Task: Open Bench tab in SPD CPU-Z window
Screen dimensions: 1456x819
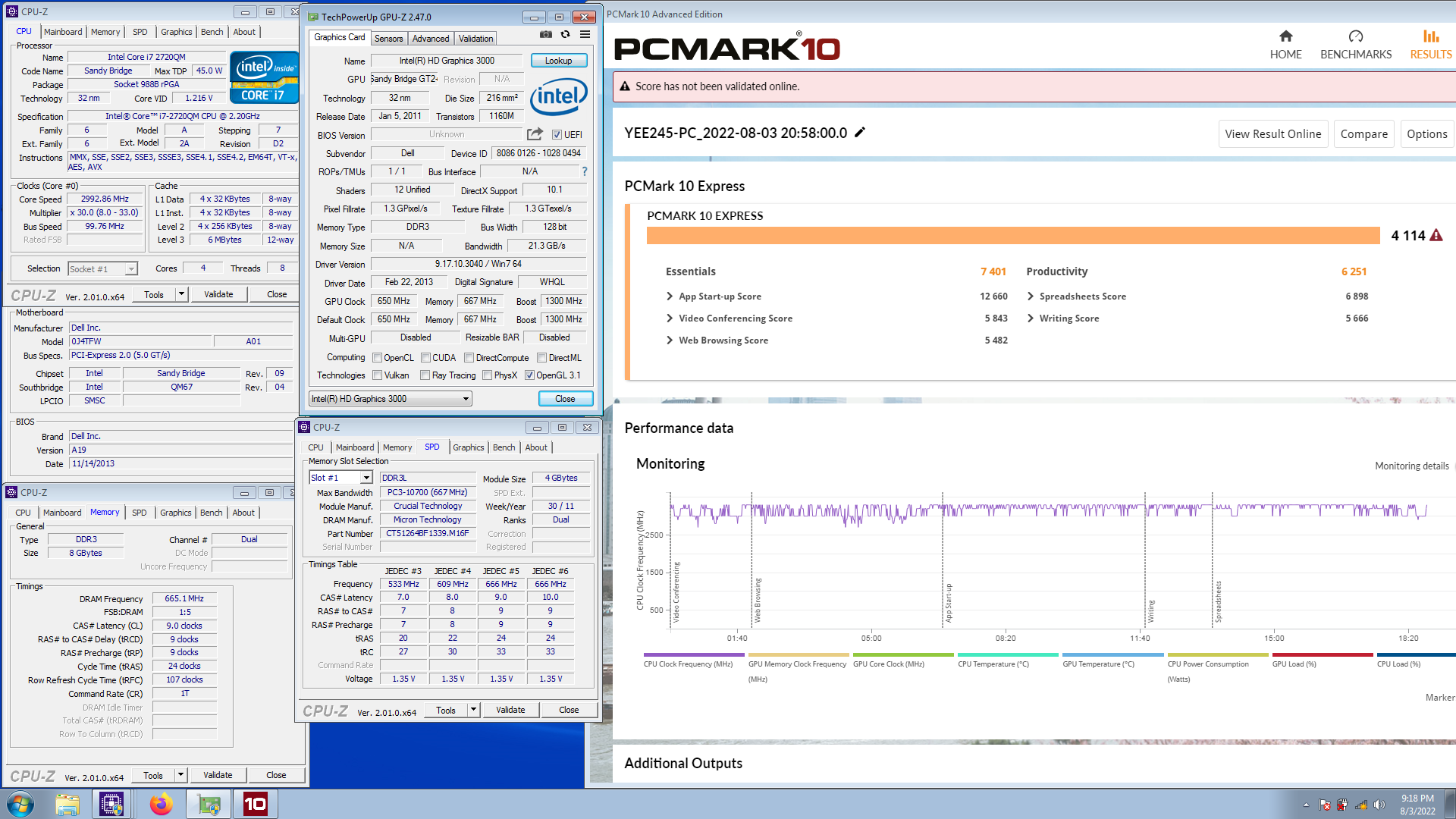Action: pos(504,447)
